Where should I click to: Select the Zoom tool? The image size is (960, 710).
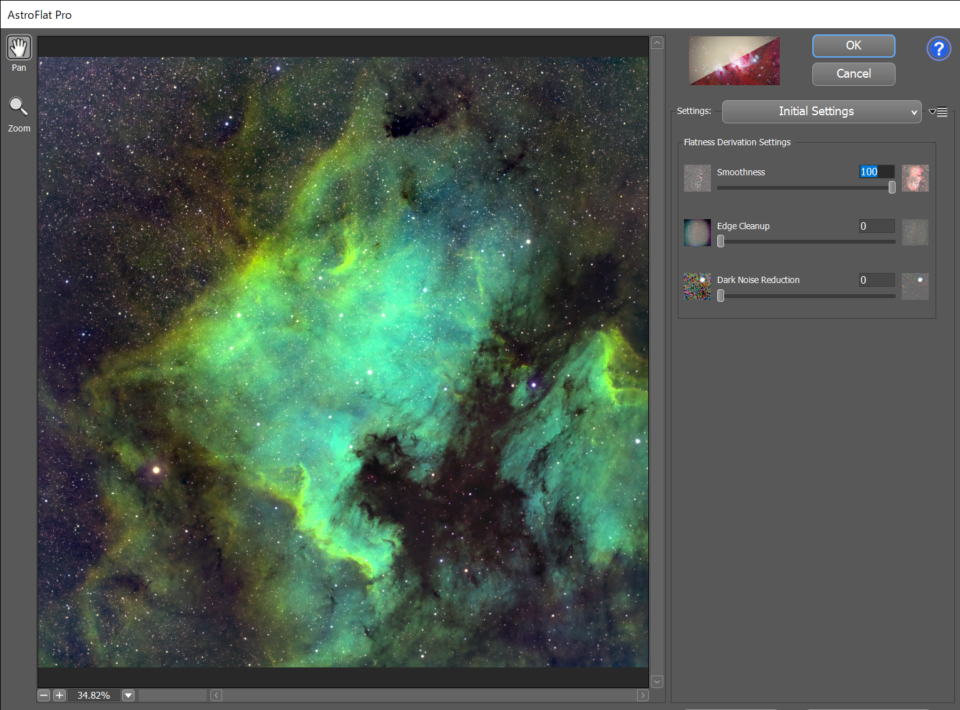18,106
